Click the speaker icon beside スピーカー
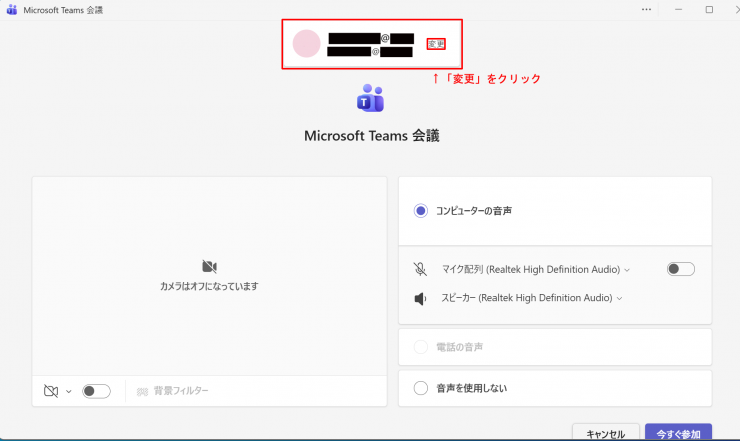Screen dimensions: 740x441 [x=420, y=298]
